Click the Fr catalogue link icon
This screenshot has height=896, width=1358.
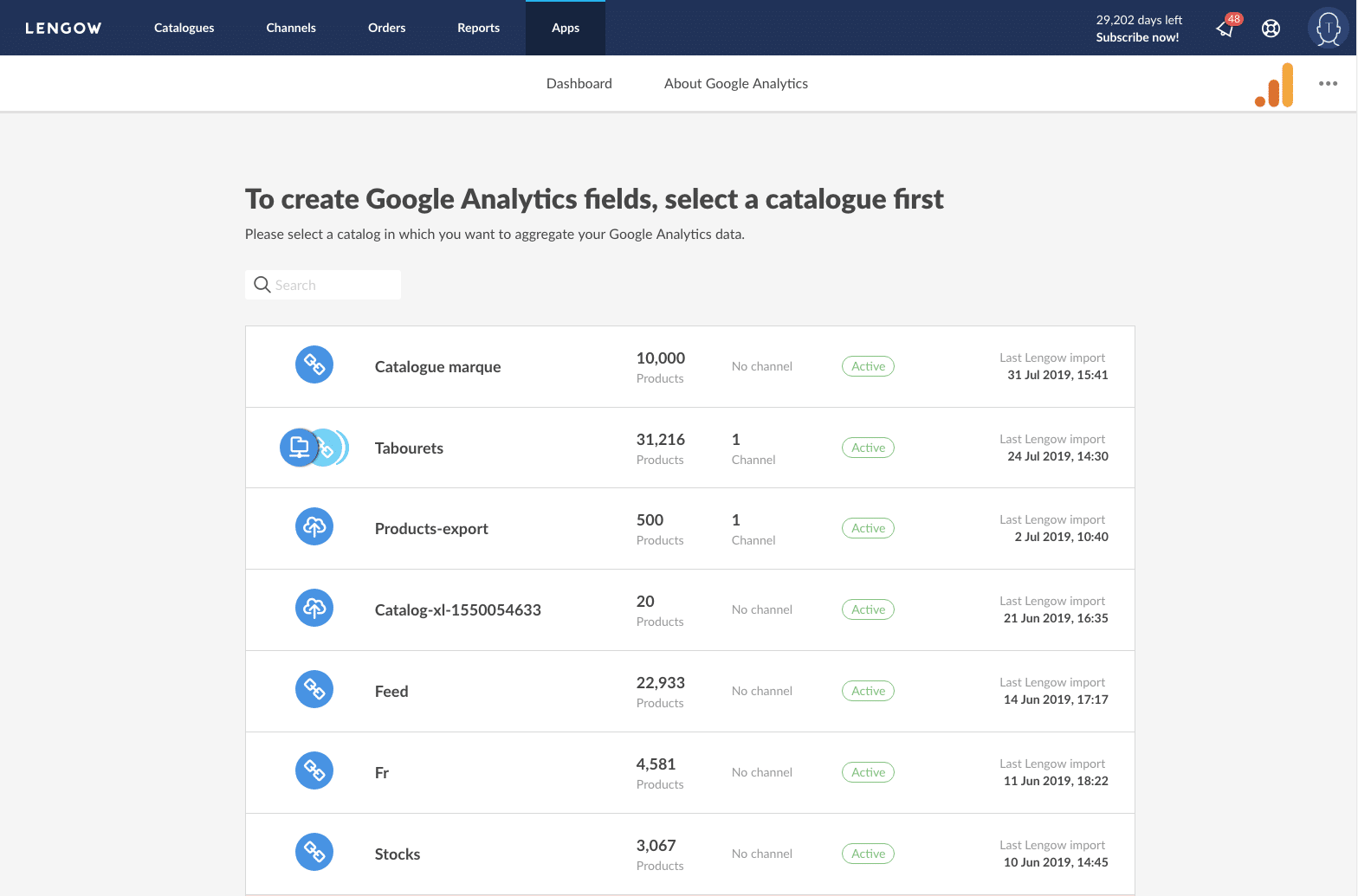coord(314,770)
